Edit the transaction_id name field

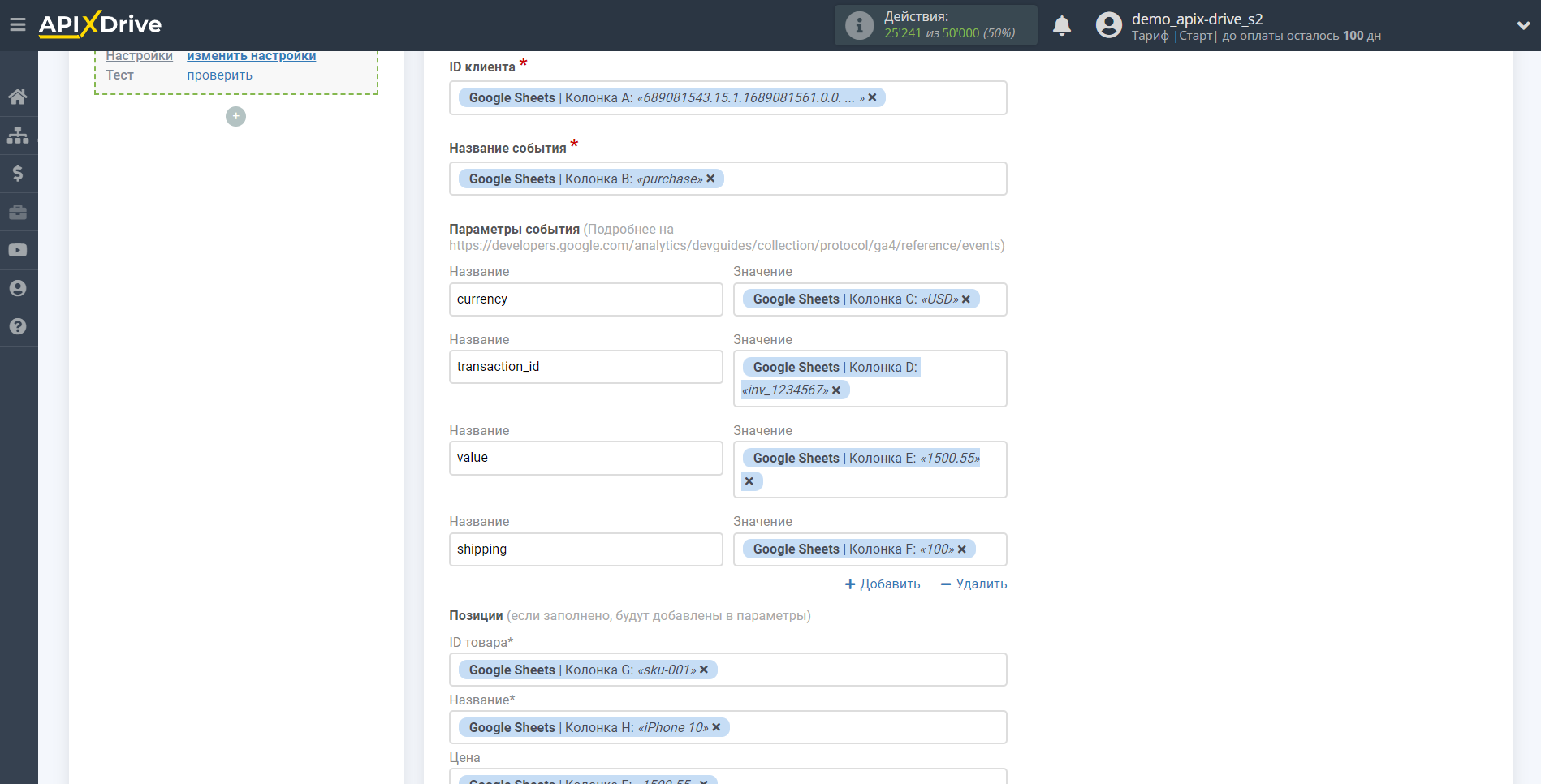[586, 367]
